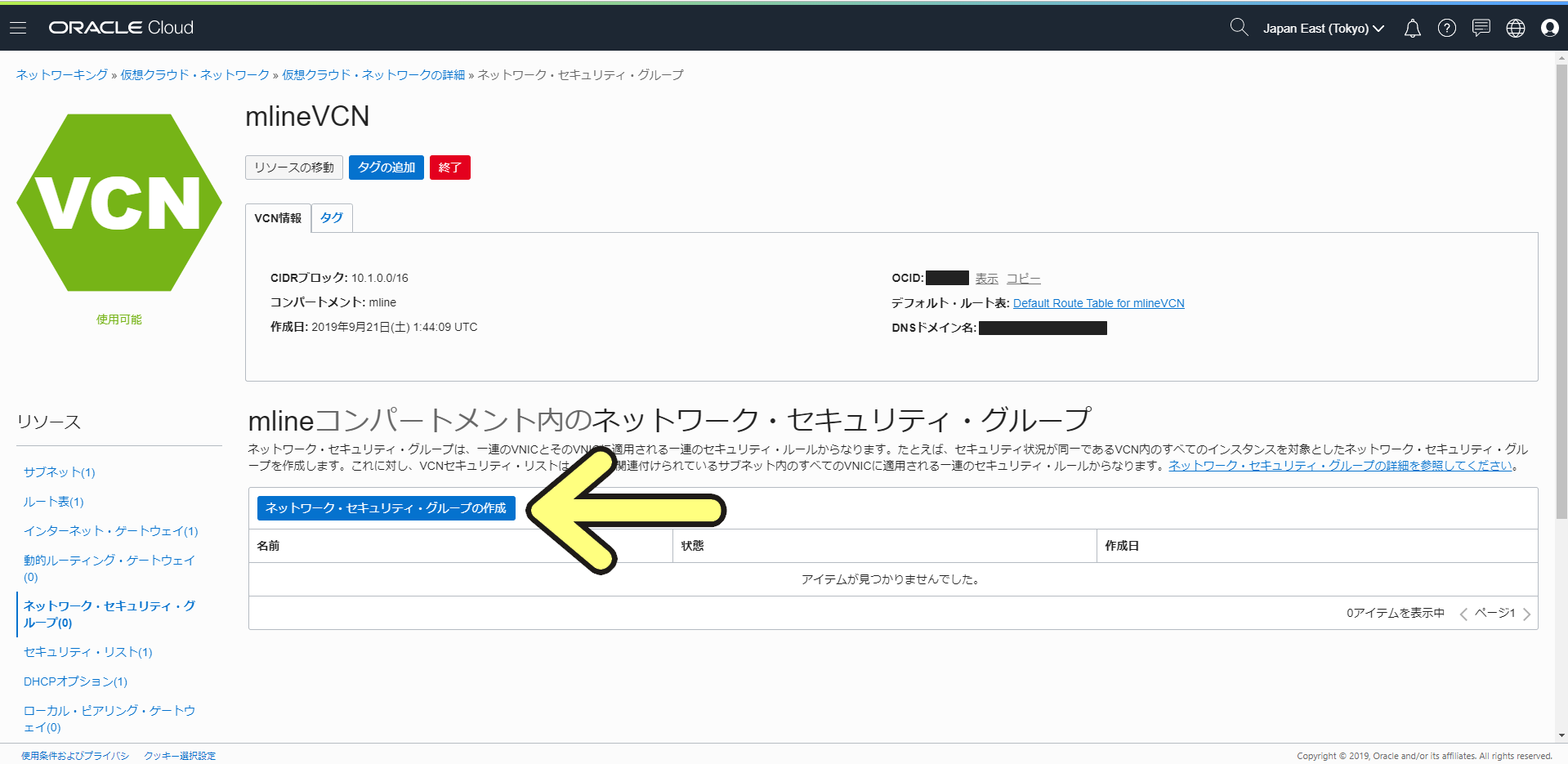Go to previous page chevron

[1463, 614]
